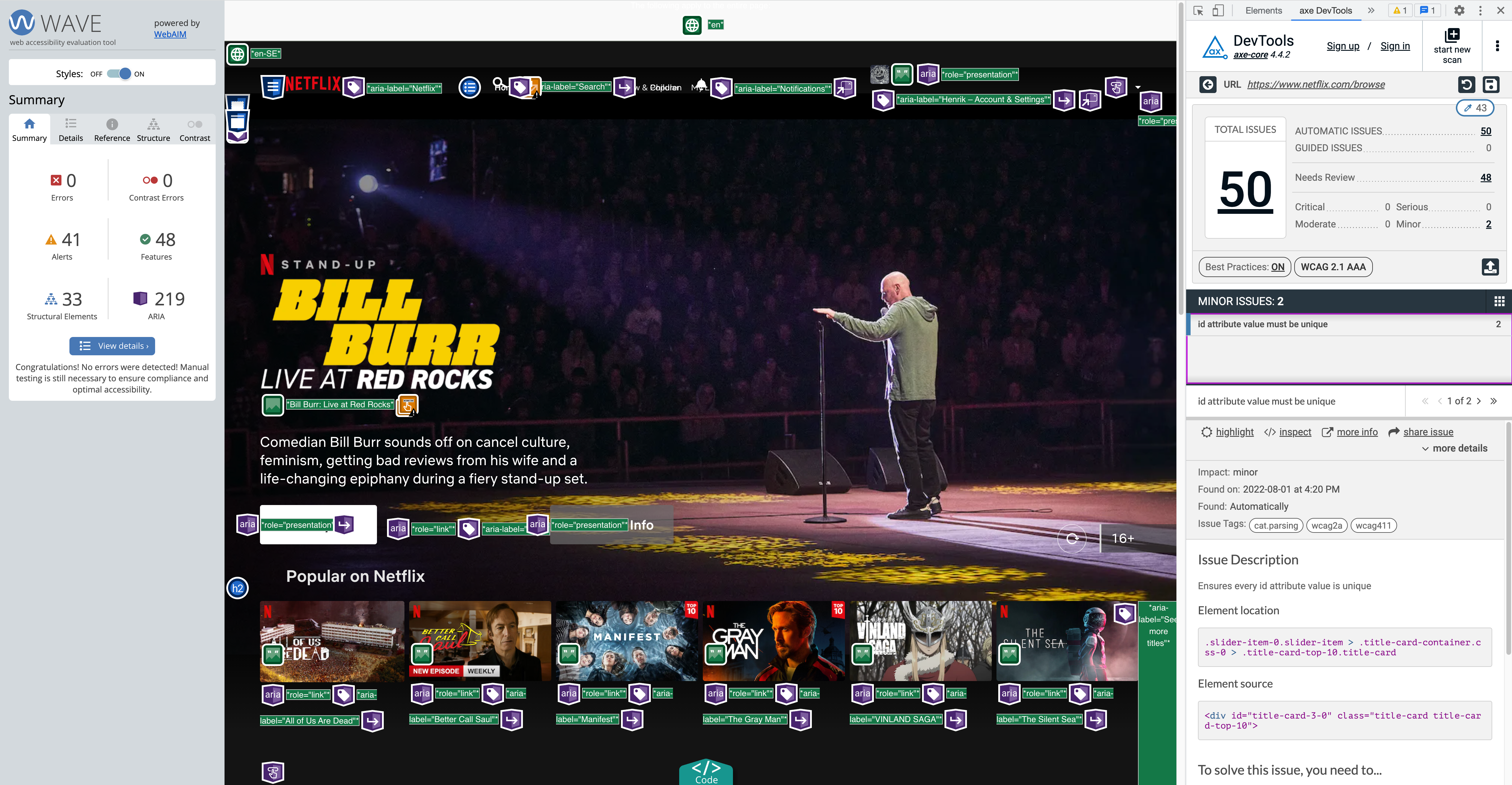Click the Sign in link in axe DevTools
Image resolution: width=1512 pixels, height=785 pixels.
pos(1395,46)
